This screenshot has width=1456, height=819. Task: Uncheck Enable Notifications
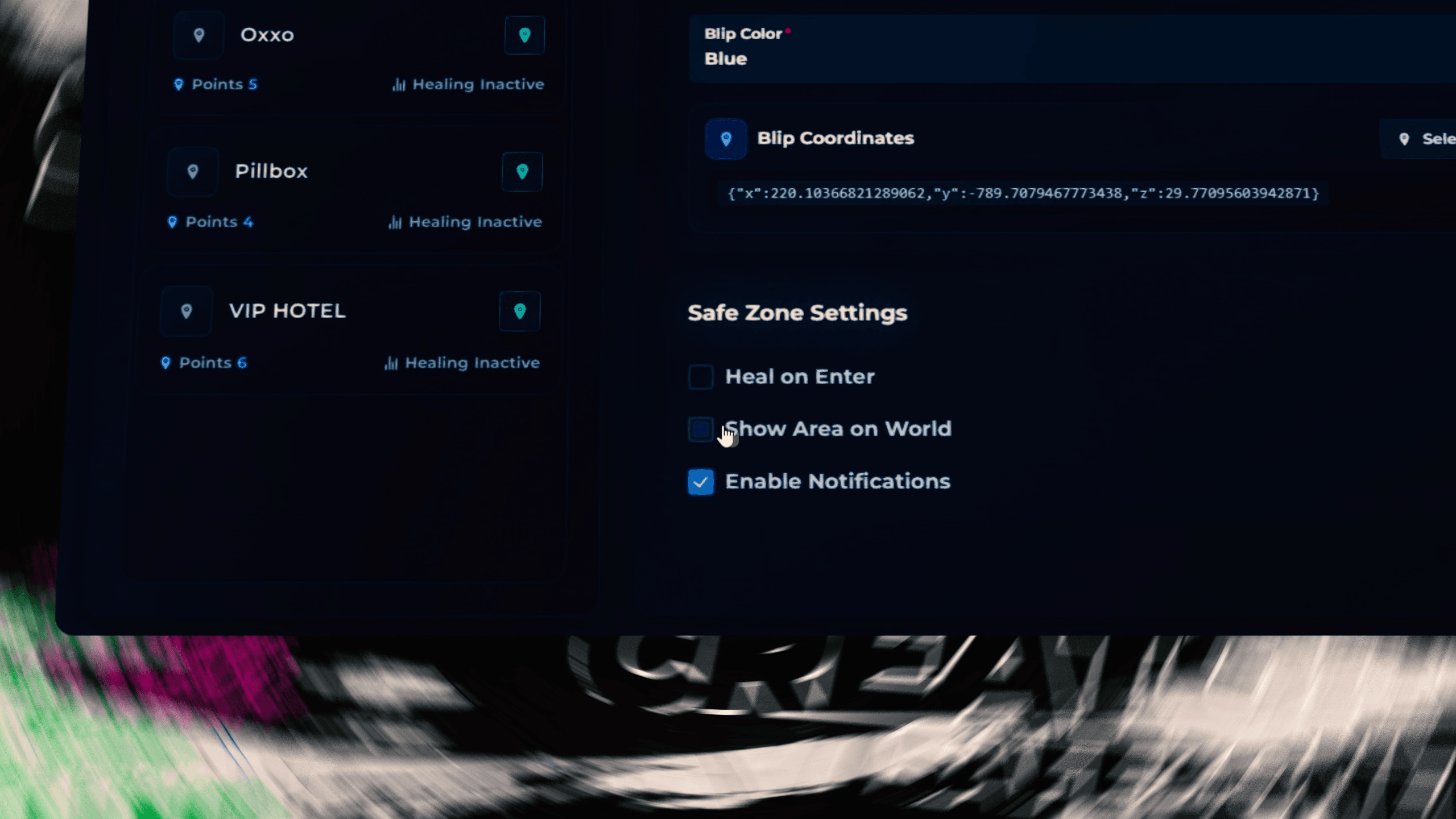pos(701,481)
